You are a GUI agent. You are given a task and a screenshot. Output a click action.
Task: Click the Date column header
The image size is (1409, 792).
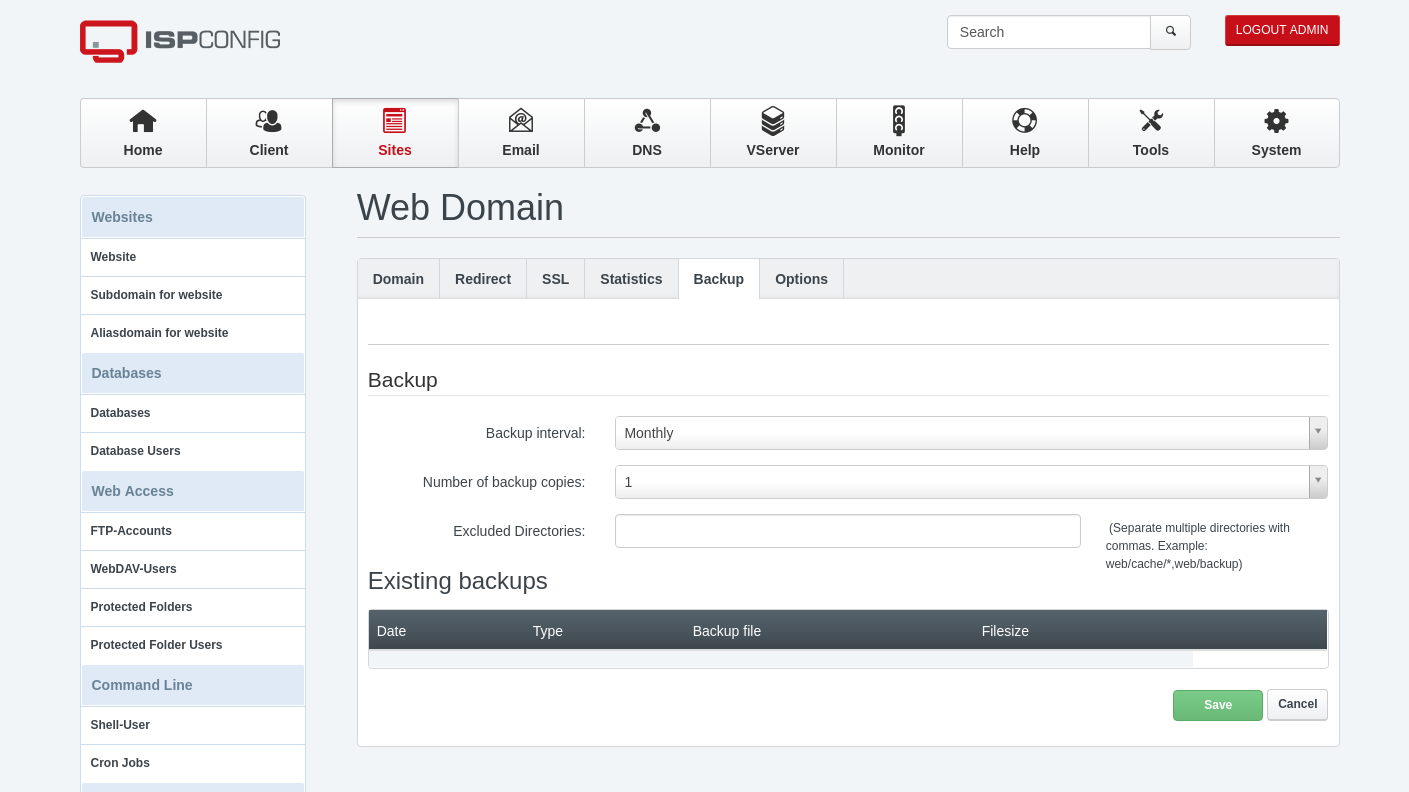pos(391,631)
